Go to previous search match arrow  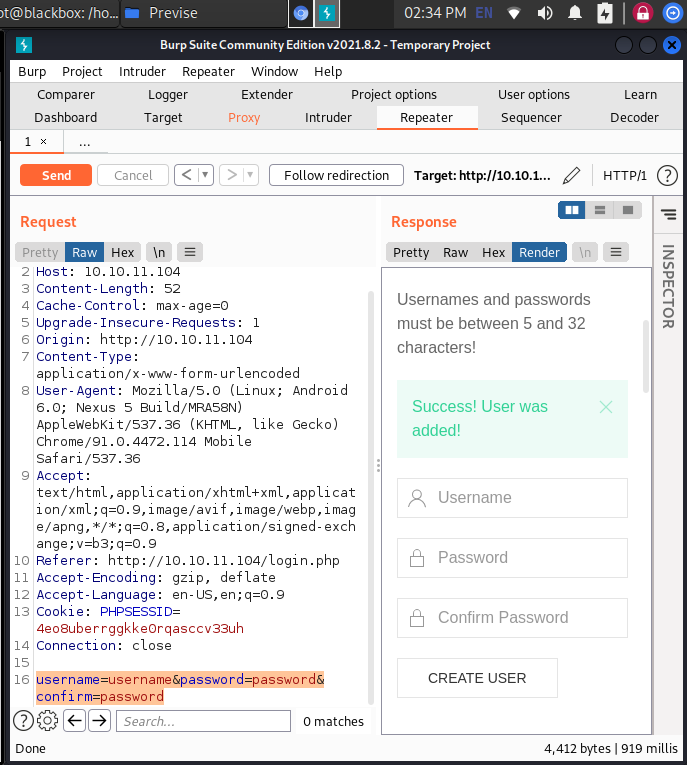74,721
